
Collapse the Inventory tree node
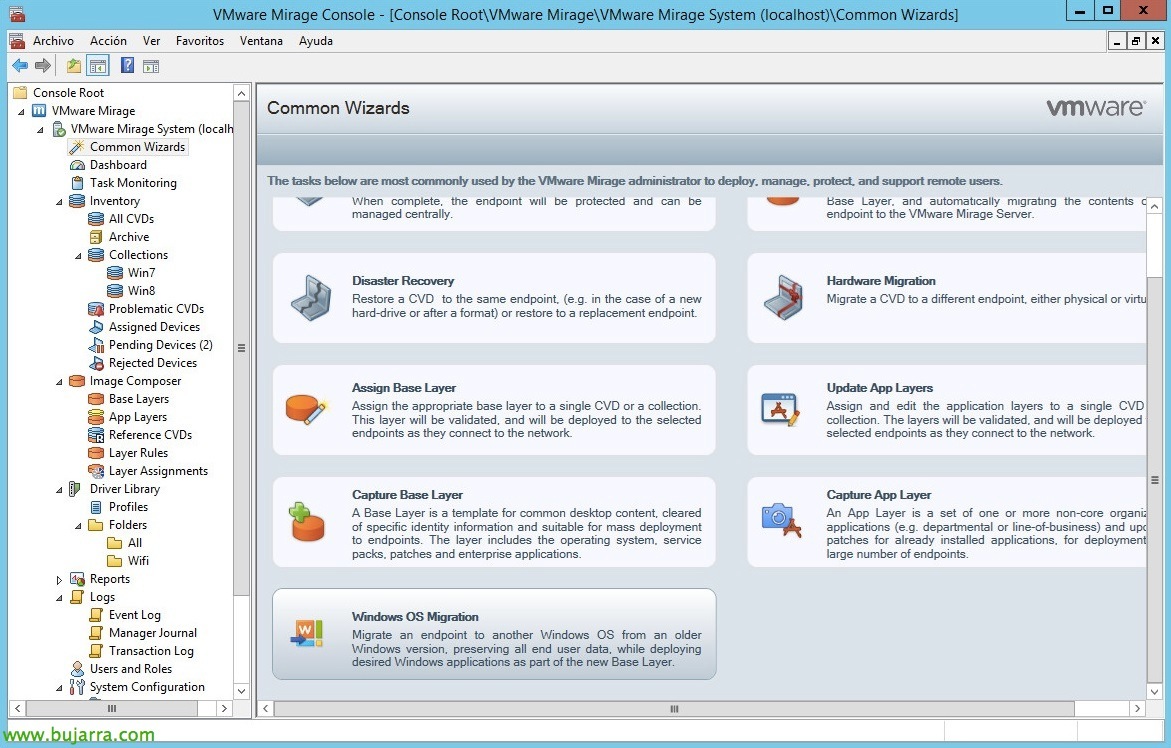coord(59,202)
